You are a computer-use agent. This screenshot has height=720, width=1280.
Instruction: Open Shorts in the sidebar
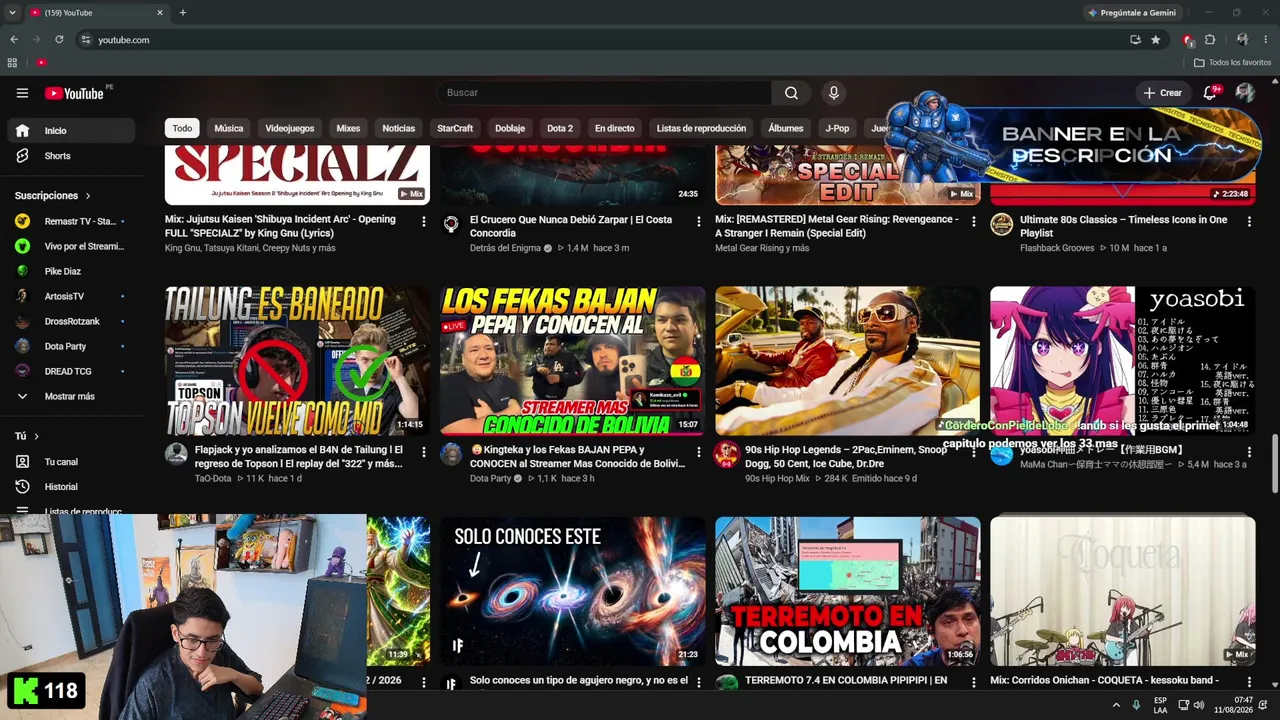coord(71,156)
